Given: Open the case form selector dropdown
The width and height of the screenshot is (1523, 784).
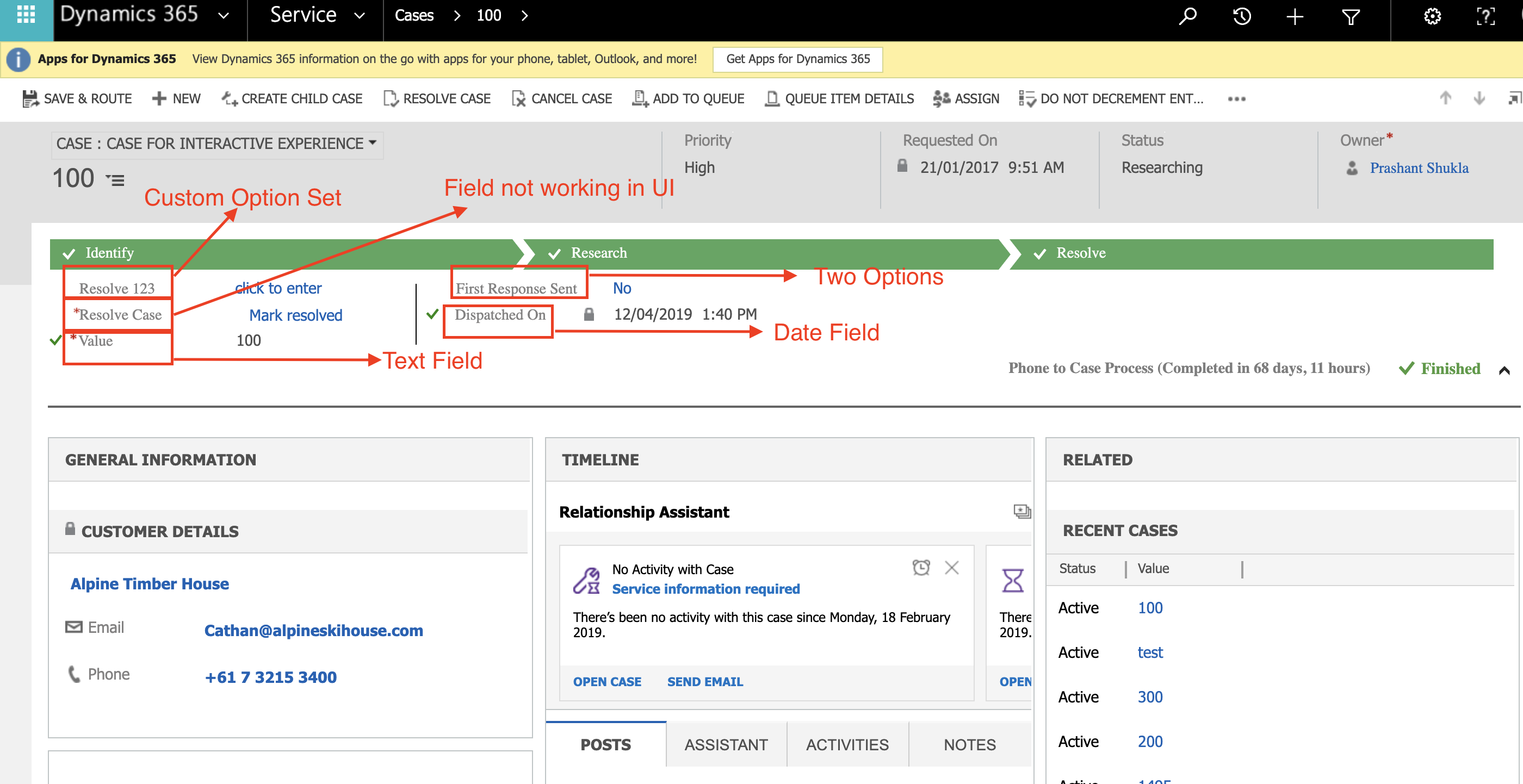Looking at the screenshot, I should (373, 143).
